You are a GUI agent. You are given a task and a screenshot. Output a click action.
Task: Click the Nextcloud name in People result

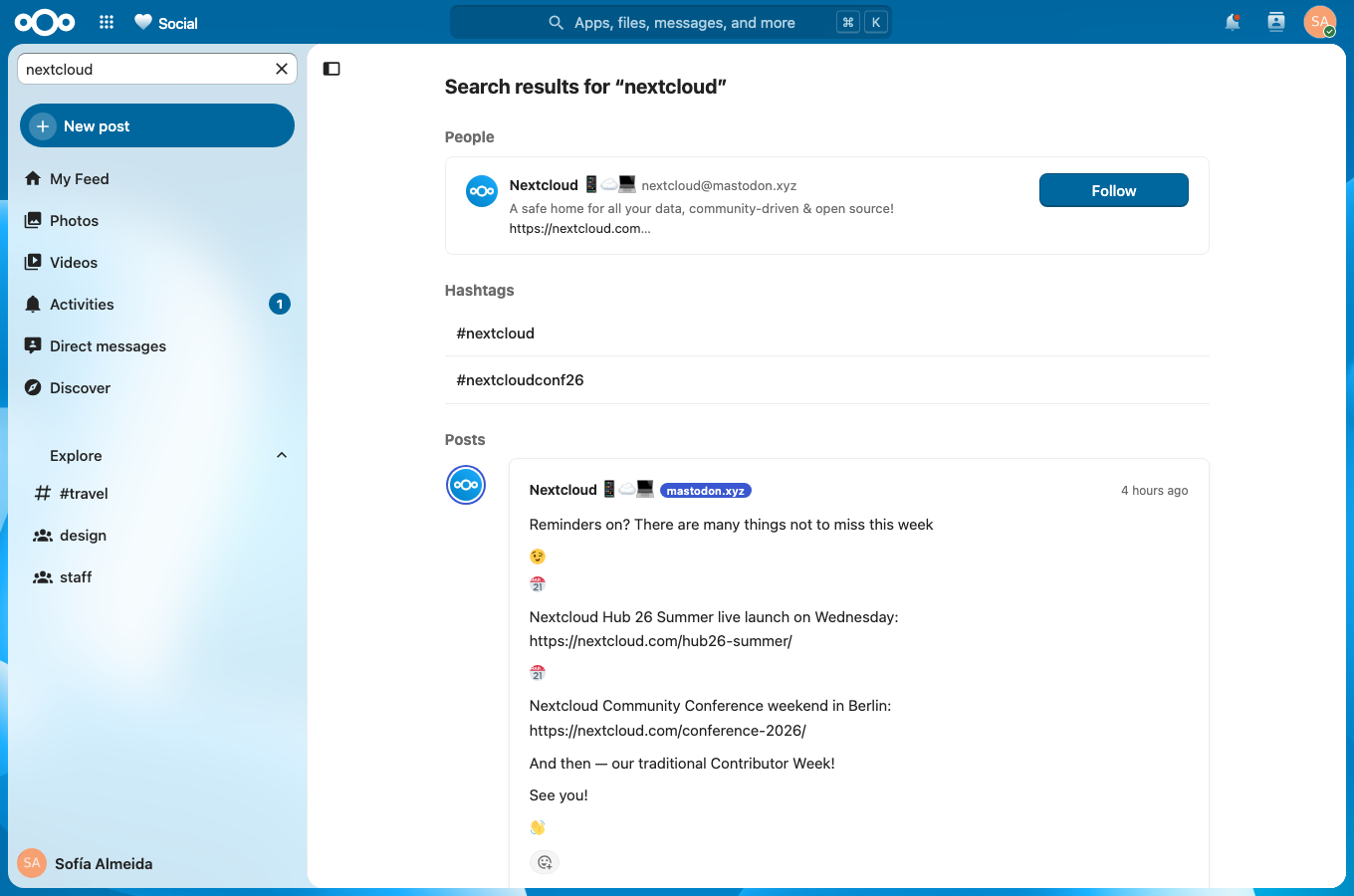point(544,185)
